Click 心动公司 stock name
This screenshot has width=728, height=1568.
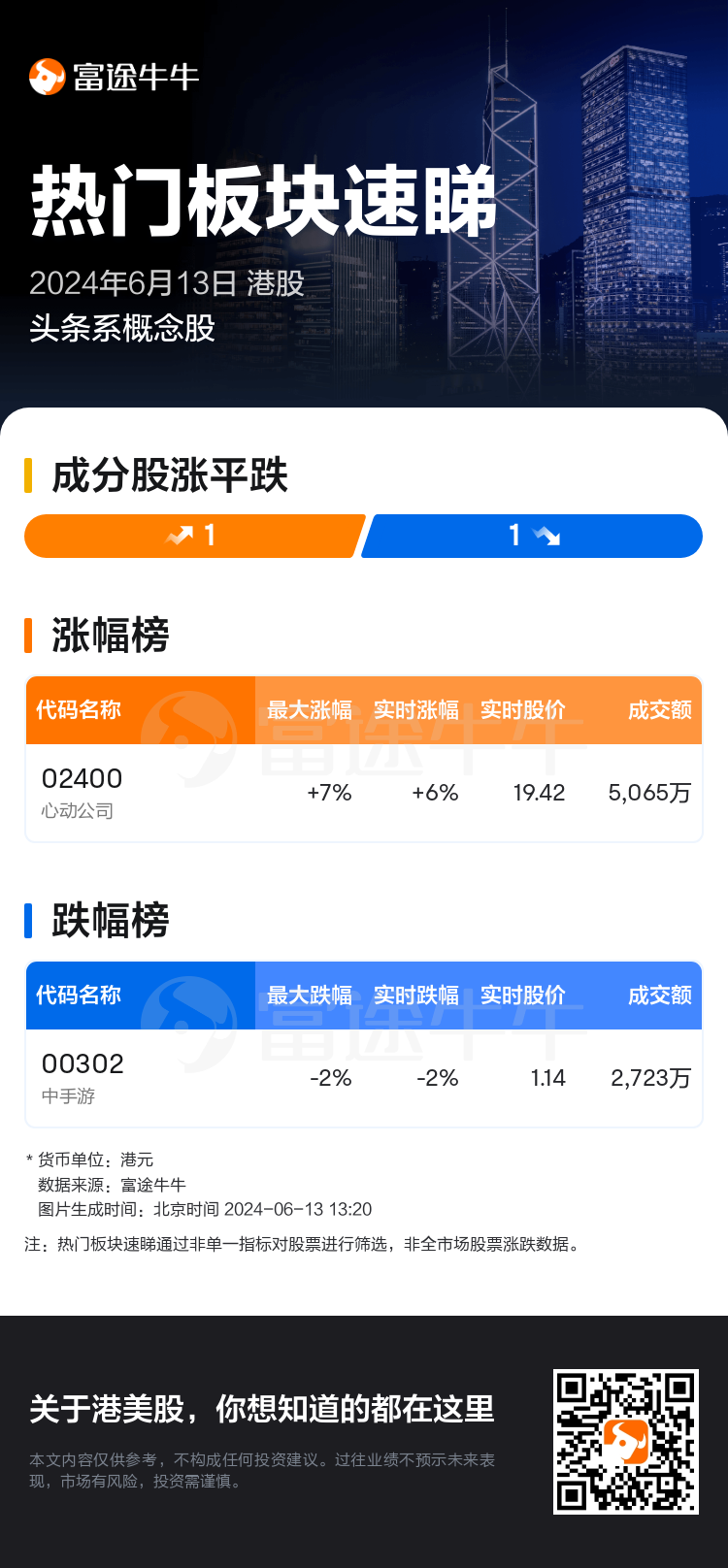pos(78,811)
